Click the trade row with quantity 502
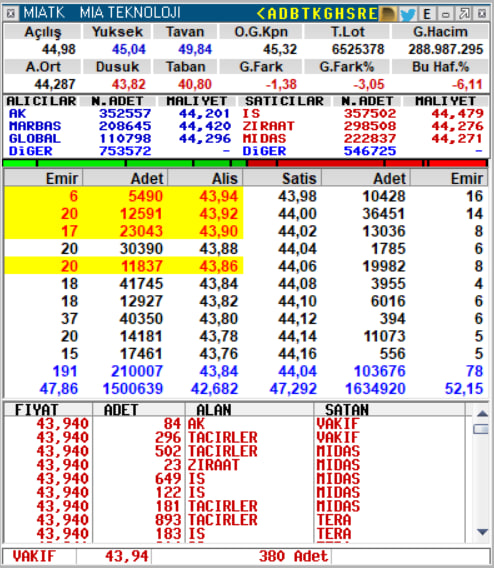The image size is (494, 568). (234, 451)
